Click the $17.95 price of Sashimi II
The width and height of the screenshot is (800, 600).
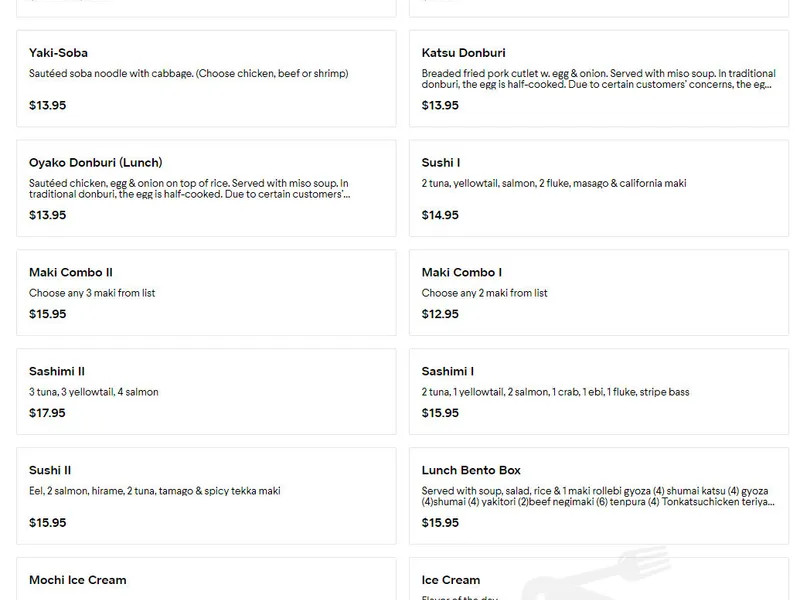pos(47,413)
